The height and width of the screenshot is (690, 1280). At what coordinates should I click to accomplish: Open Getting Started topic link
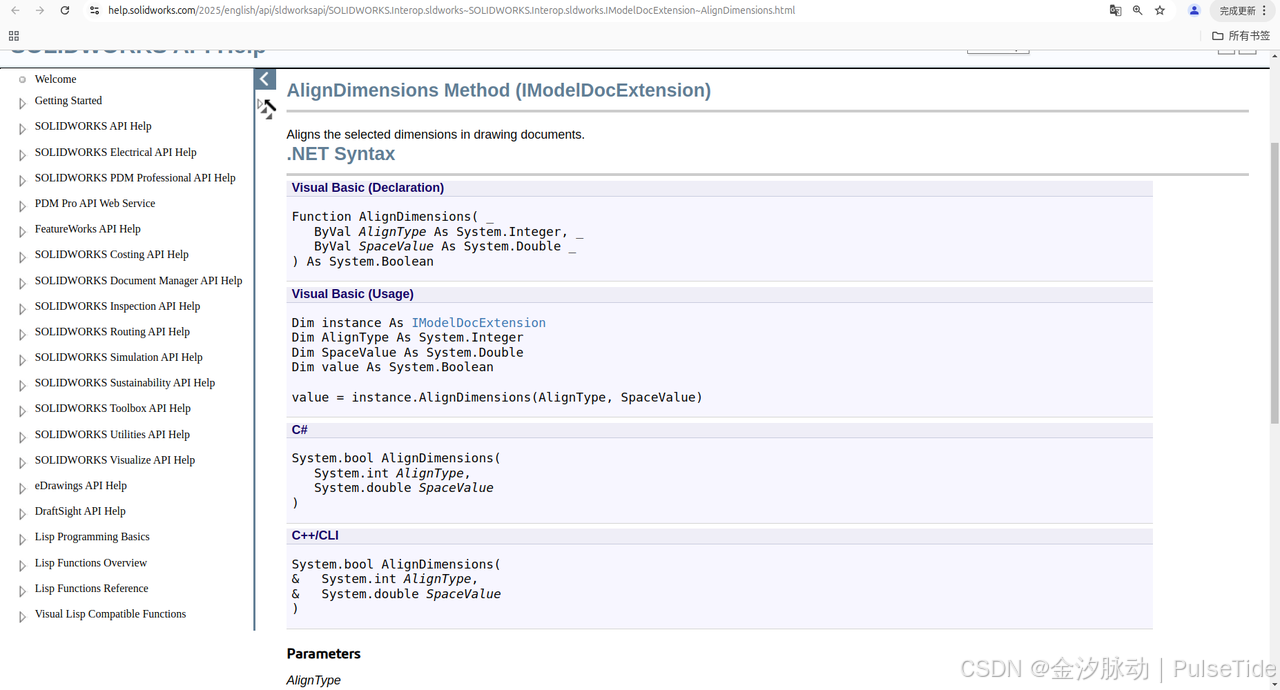68,101
